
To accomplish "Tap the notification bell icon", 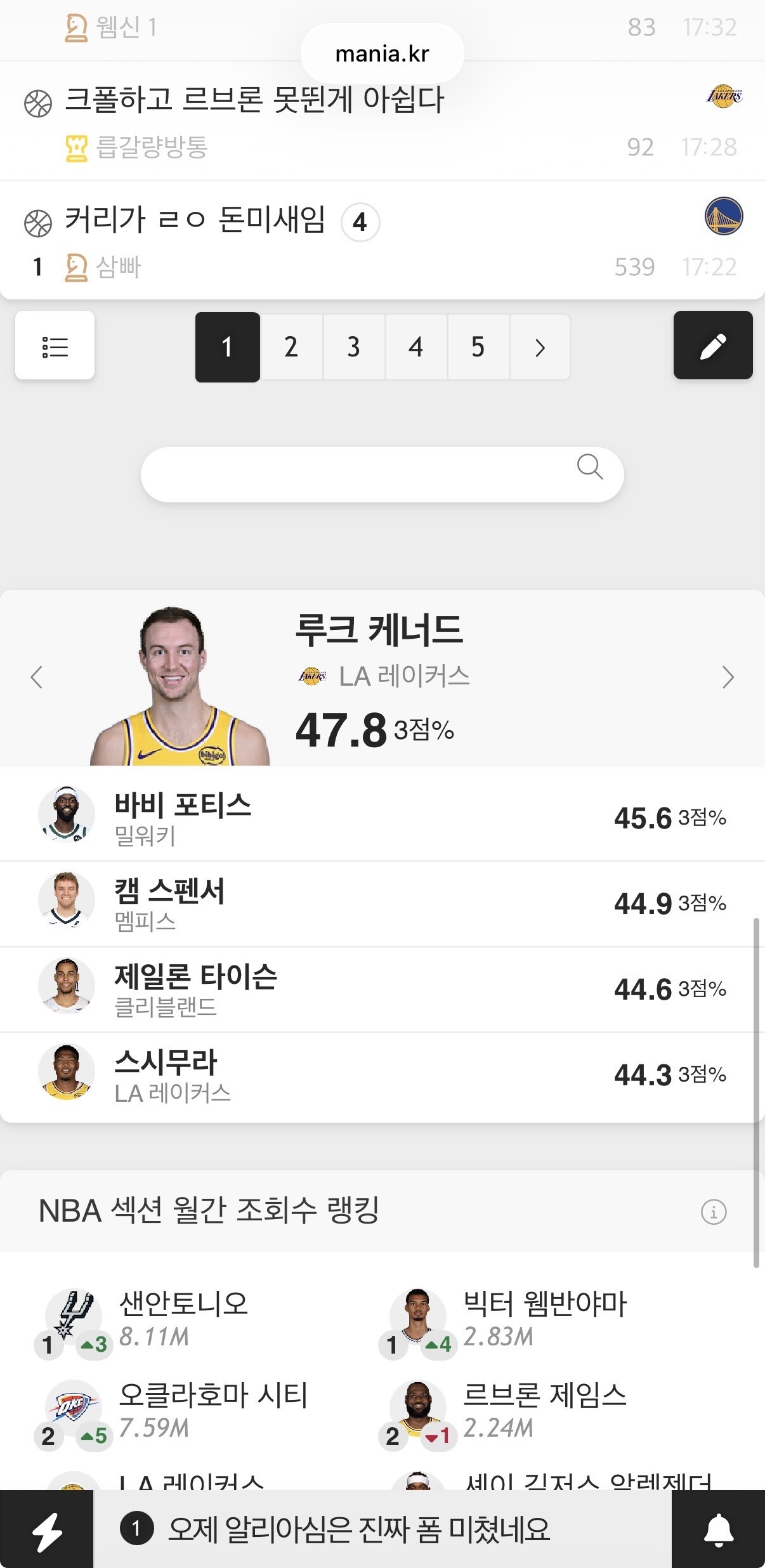I will 719,1529.
